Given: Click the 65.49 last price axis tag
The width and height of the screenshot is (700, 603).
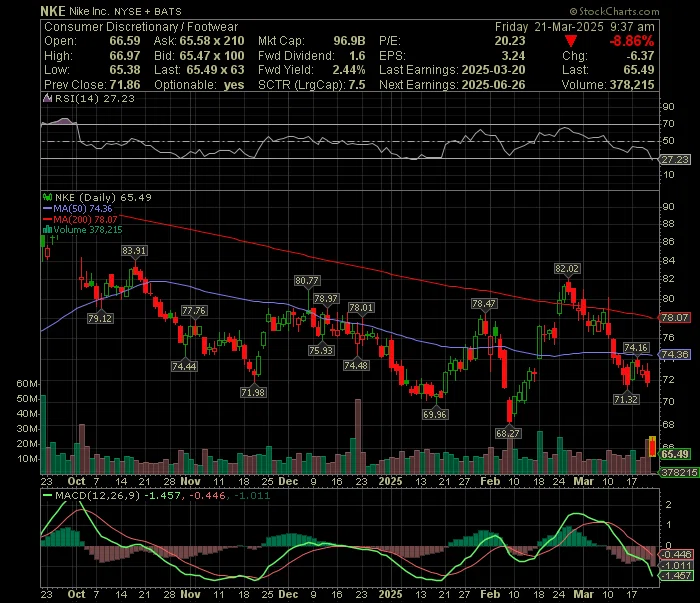Looking at the screenshot, I should [x=675, y=454].
